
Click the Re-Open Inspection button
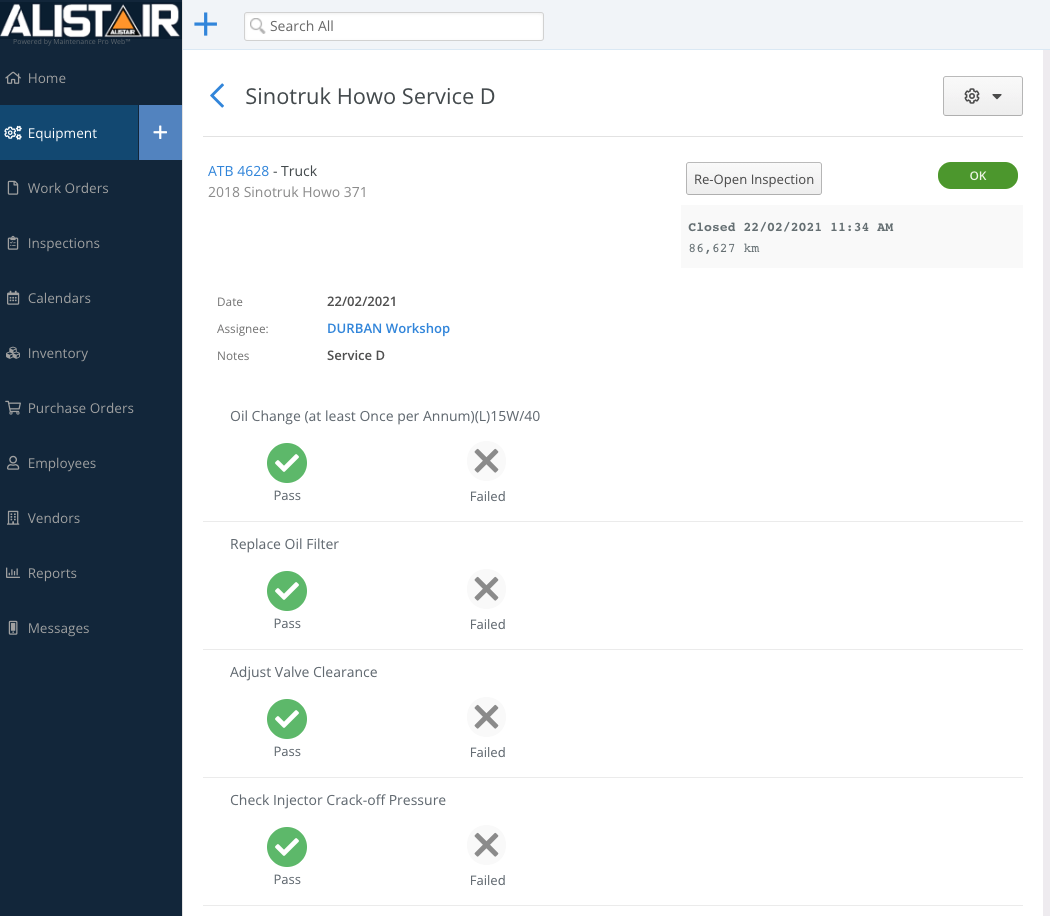(753, 179)
